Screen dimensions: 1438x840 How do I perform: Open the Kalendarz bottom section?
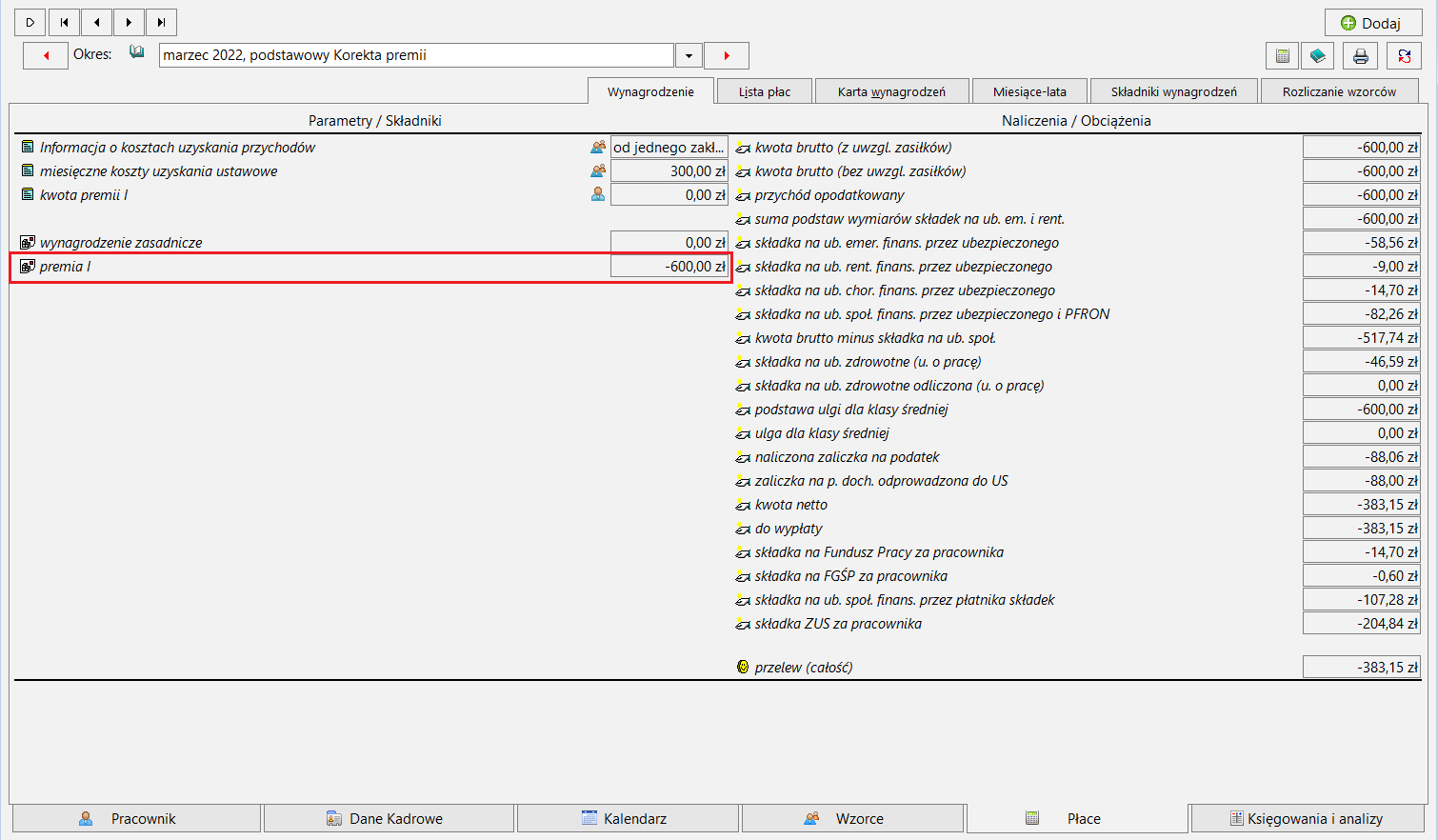(629, 818)
